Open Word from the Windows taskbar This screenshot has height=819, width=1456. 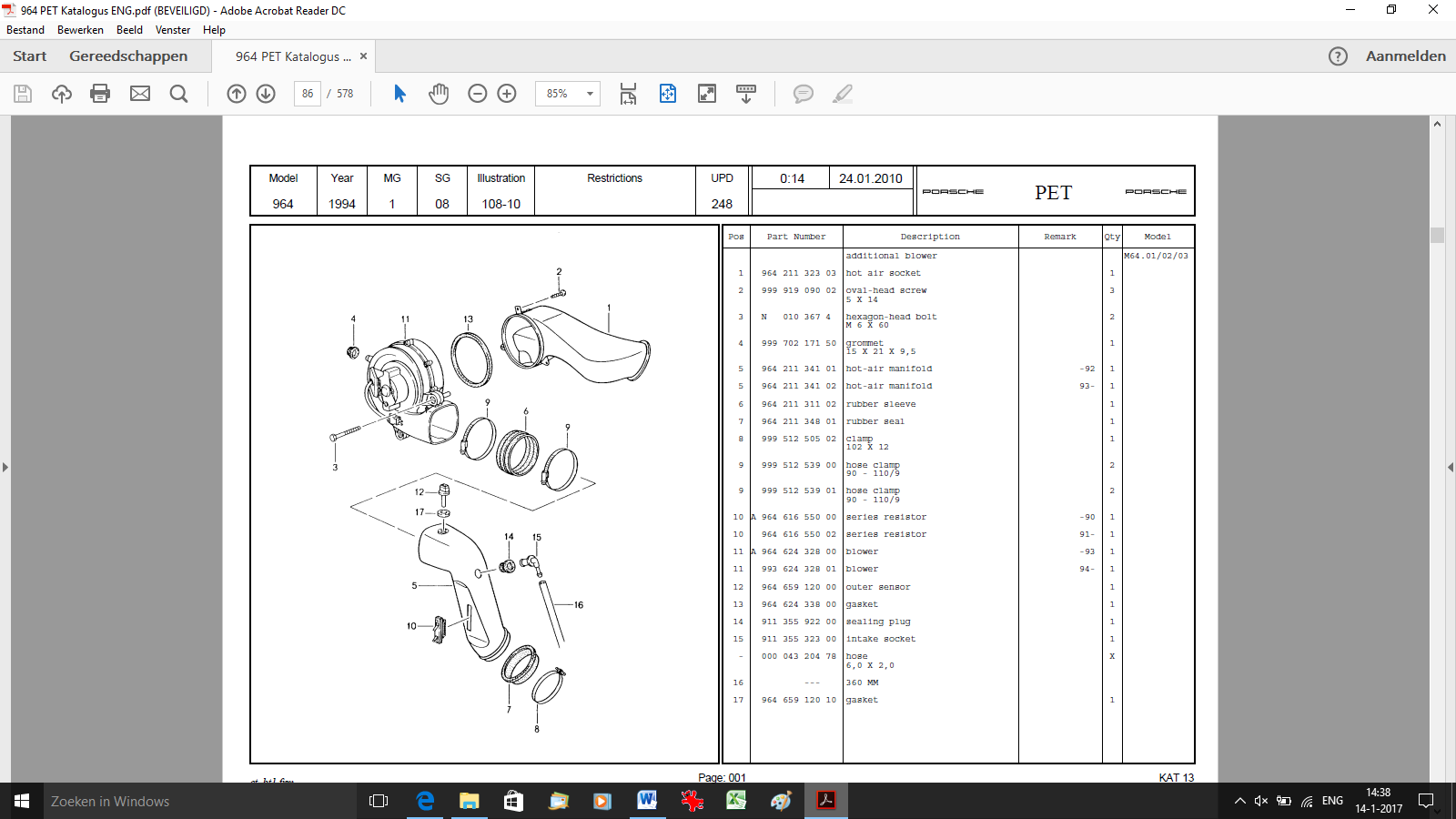(647, 801)
